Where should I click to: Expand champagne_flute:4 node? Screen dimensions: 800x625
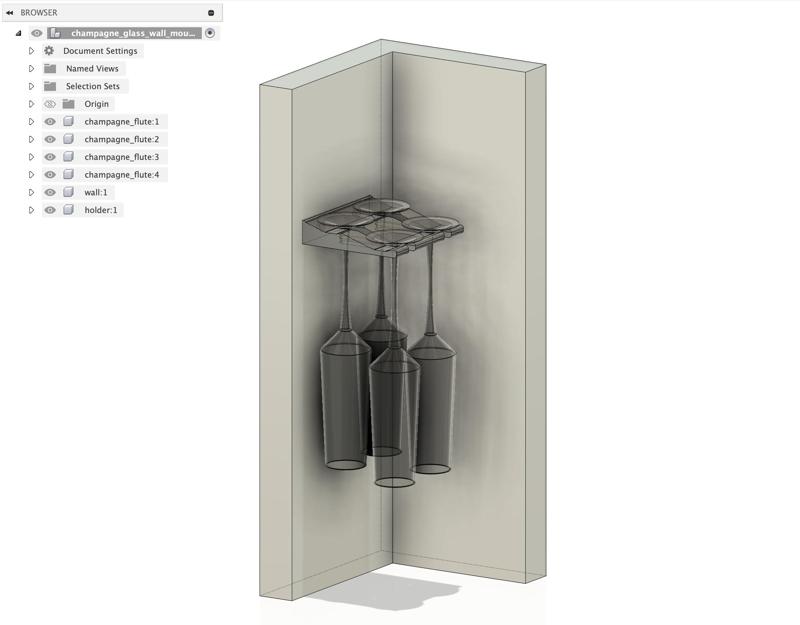[31, 174]
